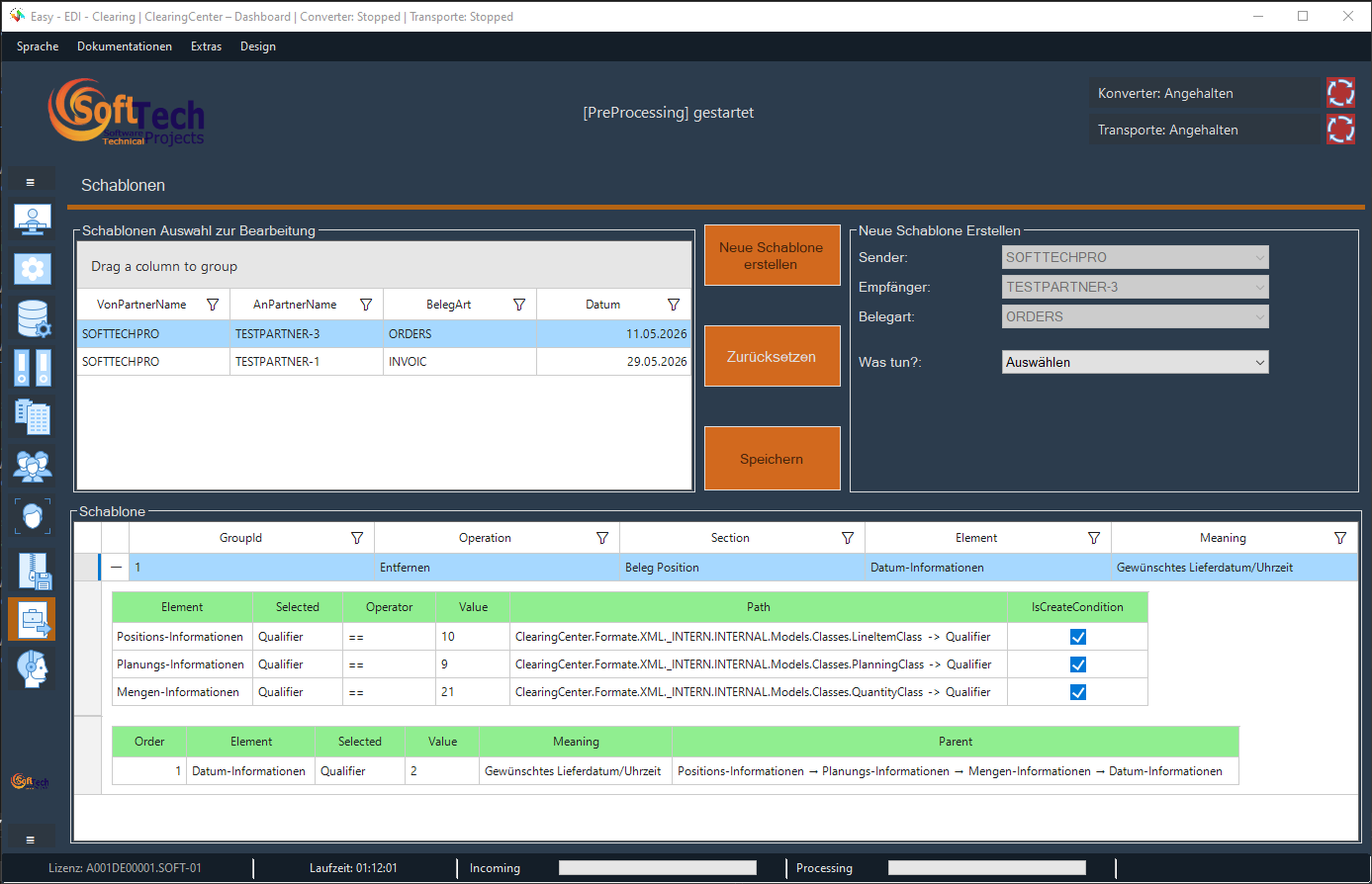Image resolution: width=1372 pixels, height=884 pixels.
Task: Open the Empfänger dropdown
Action: [x=1136, y=287]
